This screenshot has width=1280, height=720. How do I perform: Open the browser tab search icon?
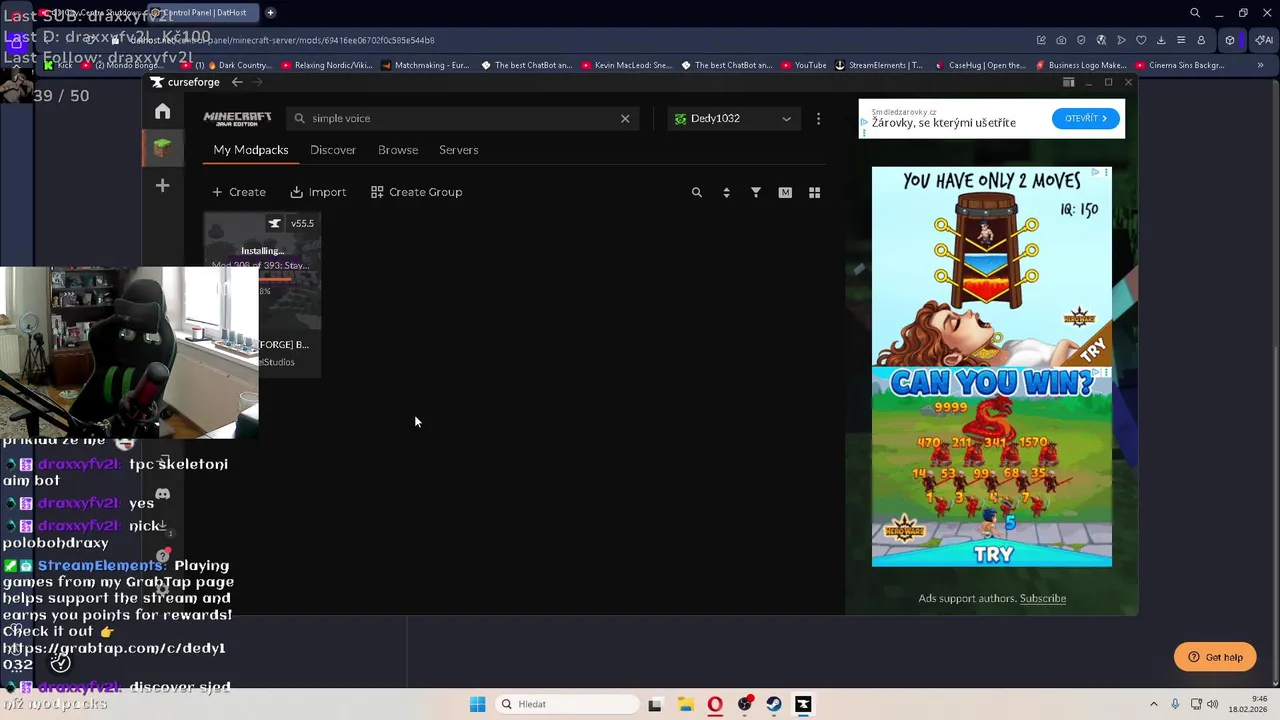(1195, 13)
